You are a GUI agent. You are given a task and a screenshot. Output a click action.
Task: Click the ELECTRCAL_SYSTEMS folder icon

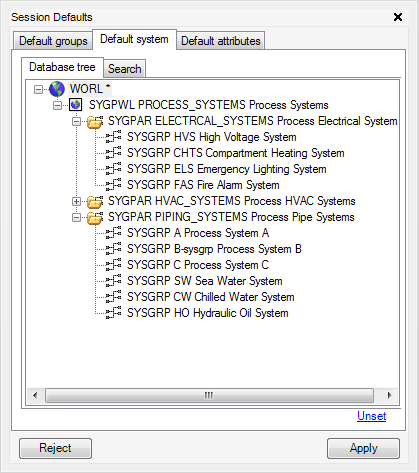(x=95, y=121)
